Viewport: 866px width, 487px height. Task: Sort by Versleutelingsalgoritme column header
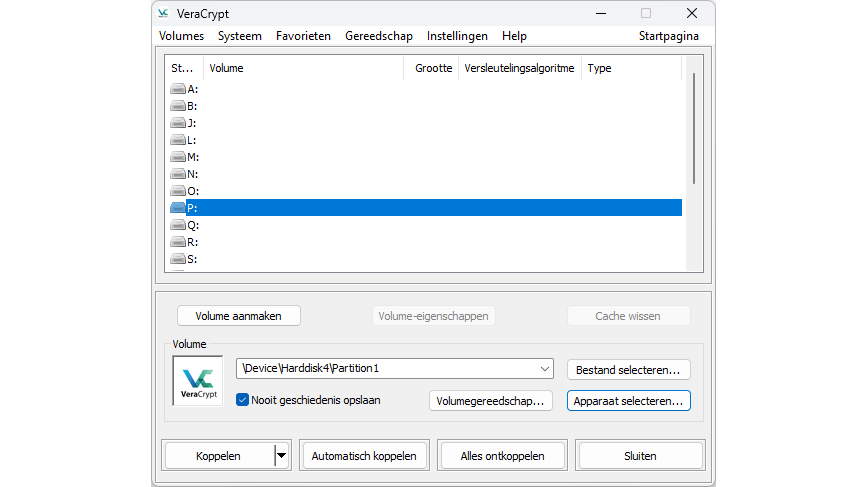point(520,68)
